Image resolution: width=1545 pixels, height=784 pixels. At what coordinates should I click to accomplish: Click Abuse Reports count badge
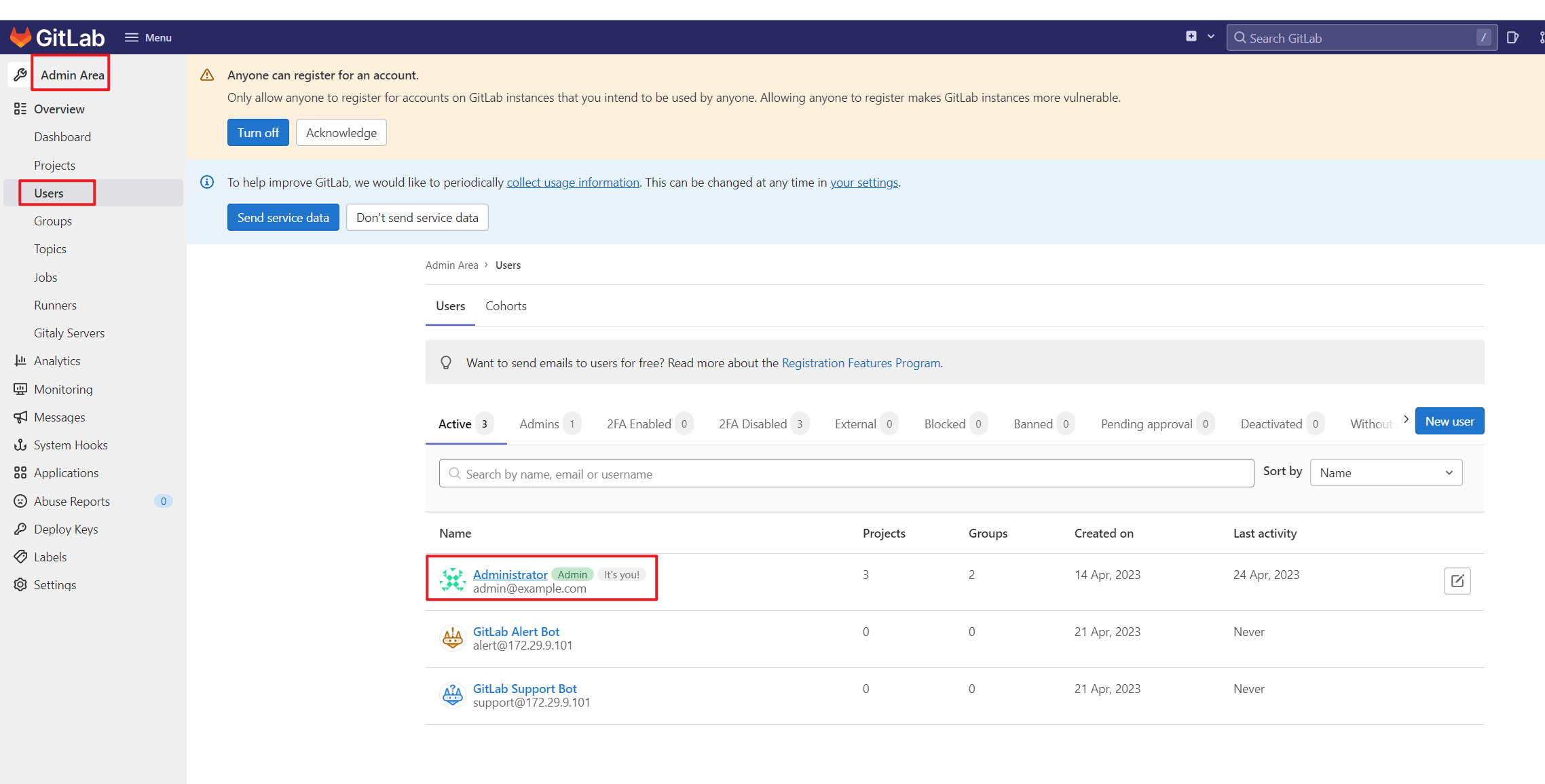point(163,501)
